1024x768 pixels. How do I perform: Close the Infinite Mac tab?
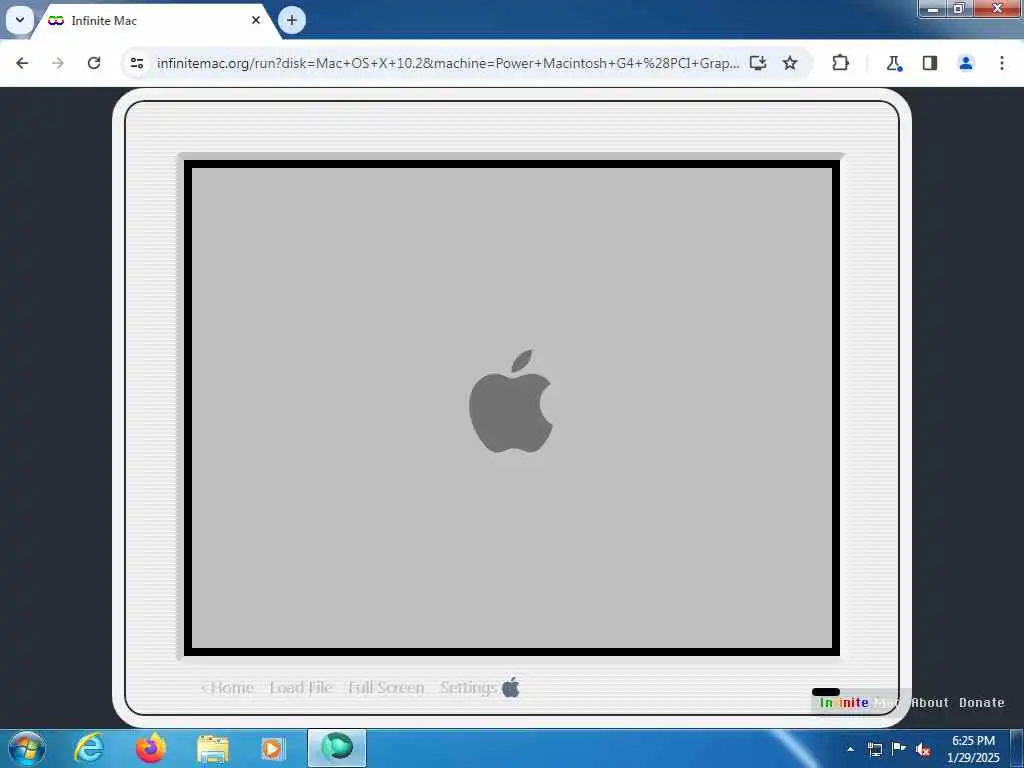pyautogui.click(x=256, y=20)
